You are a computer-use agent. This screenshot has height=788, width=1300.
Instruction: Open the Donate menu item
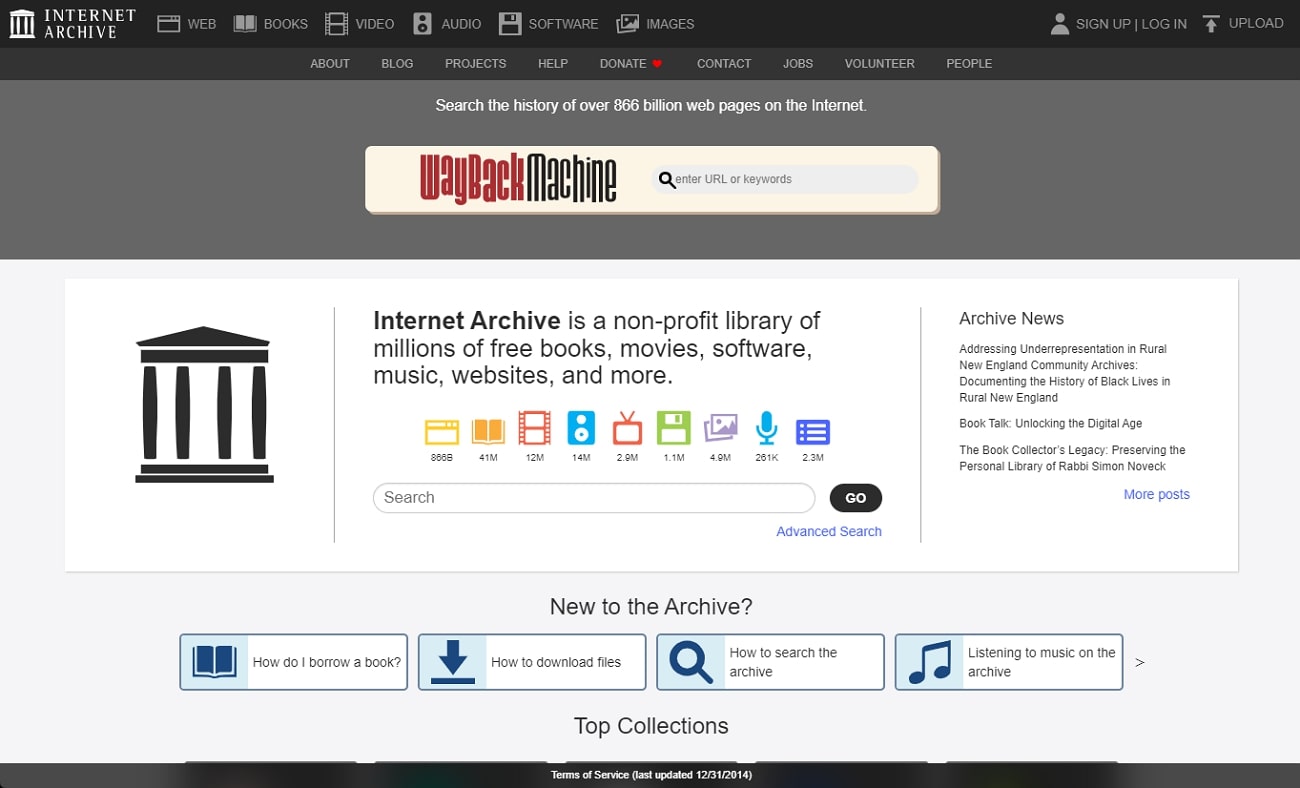(631, 63)
